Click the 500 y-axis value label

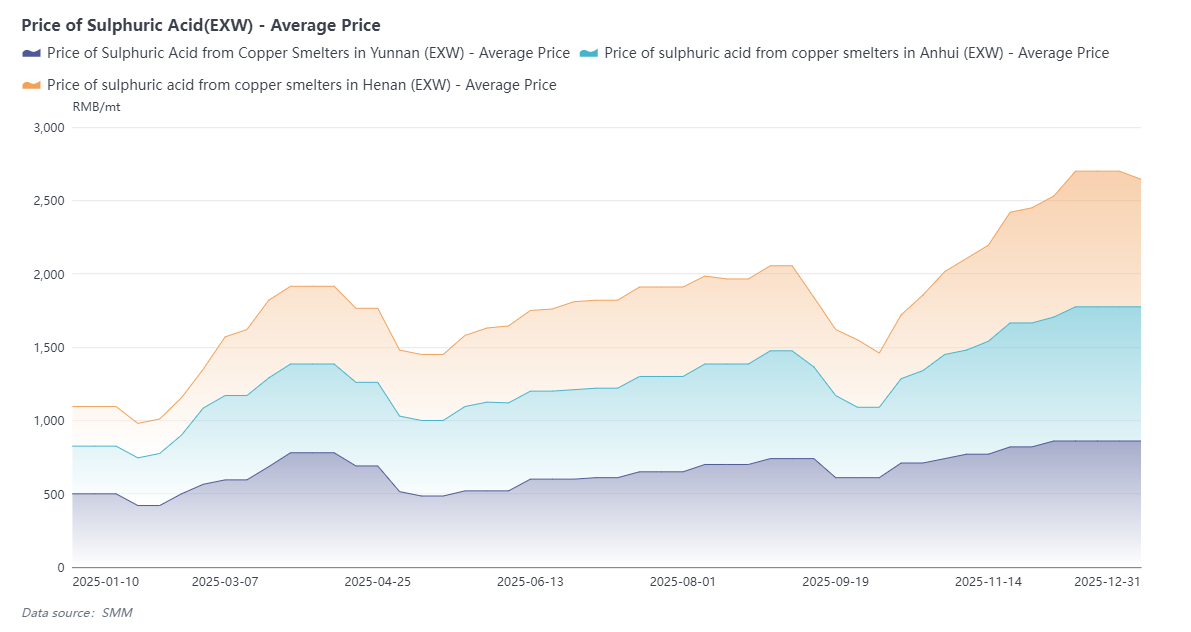[x=54, y=495]
